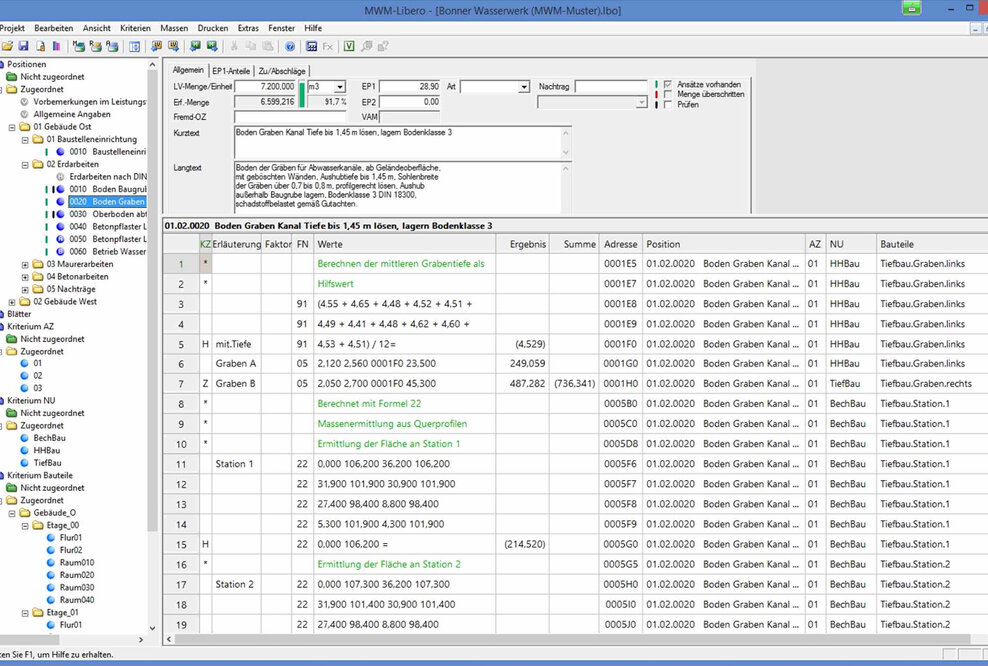Check the 'Prüfen' checkbox
The image size is (988, 666).
click(668, 104)
